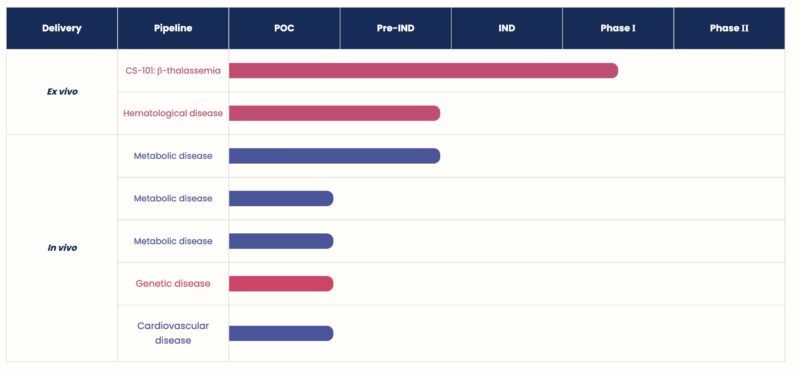Click the Hematological disease label
The image size is (800, 369).
[173, 113]
